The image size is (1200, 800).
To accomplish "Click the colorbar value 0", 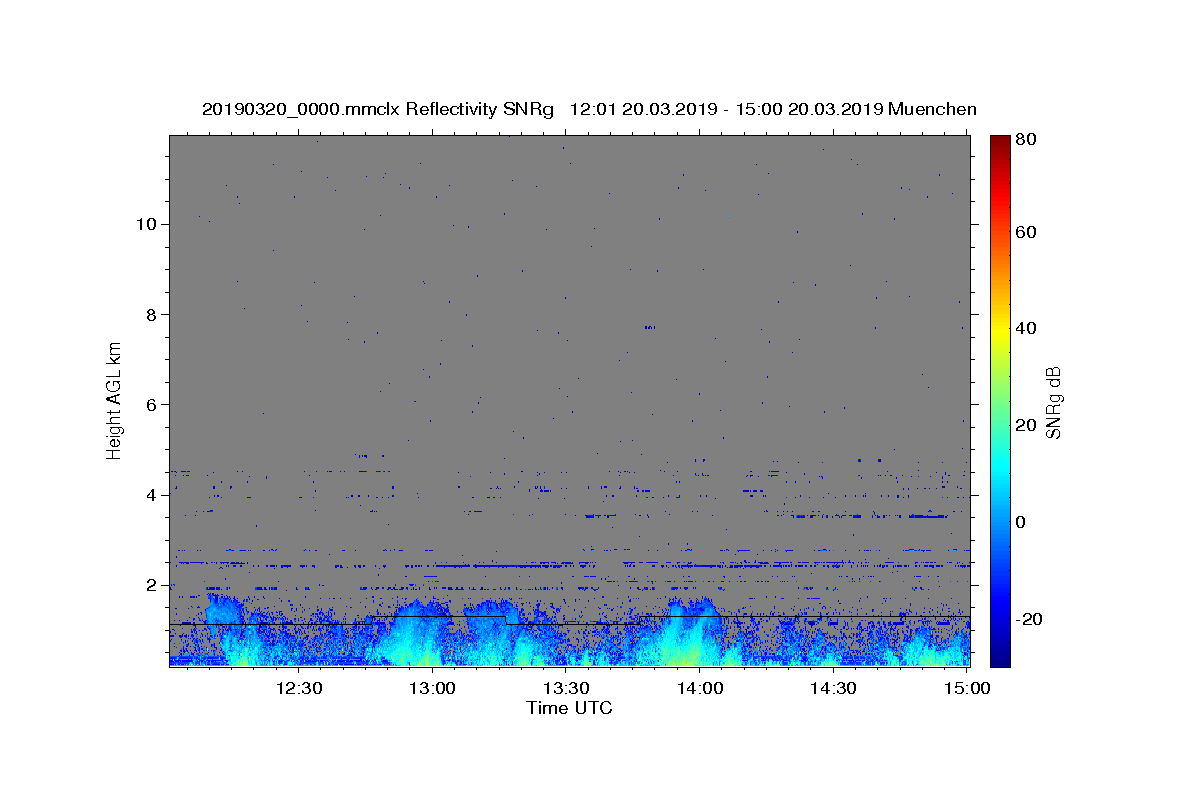I will point(1023,522).
